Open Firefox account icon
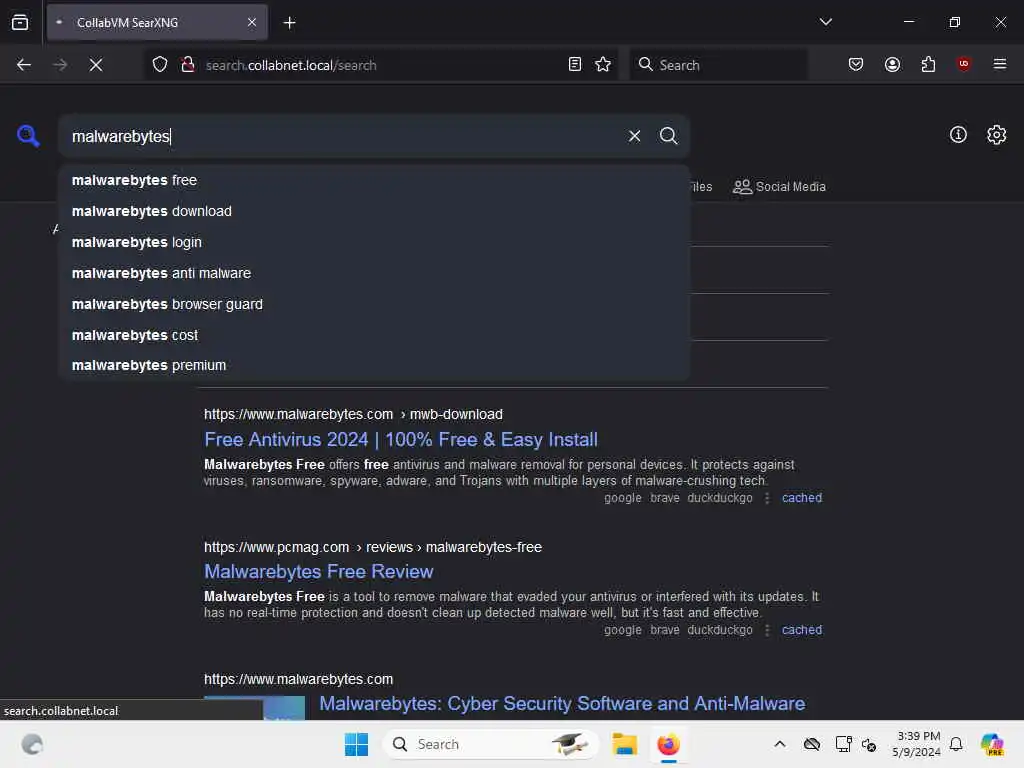 coord(892,64)
